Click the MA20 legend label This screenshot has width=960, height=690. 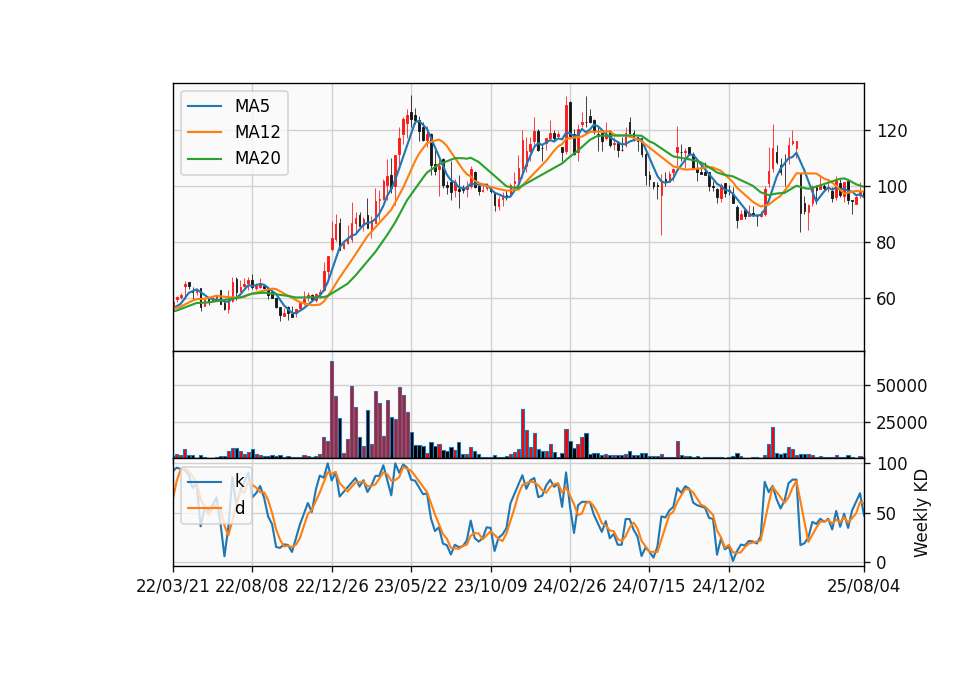click(257, 158)
